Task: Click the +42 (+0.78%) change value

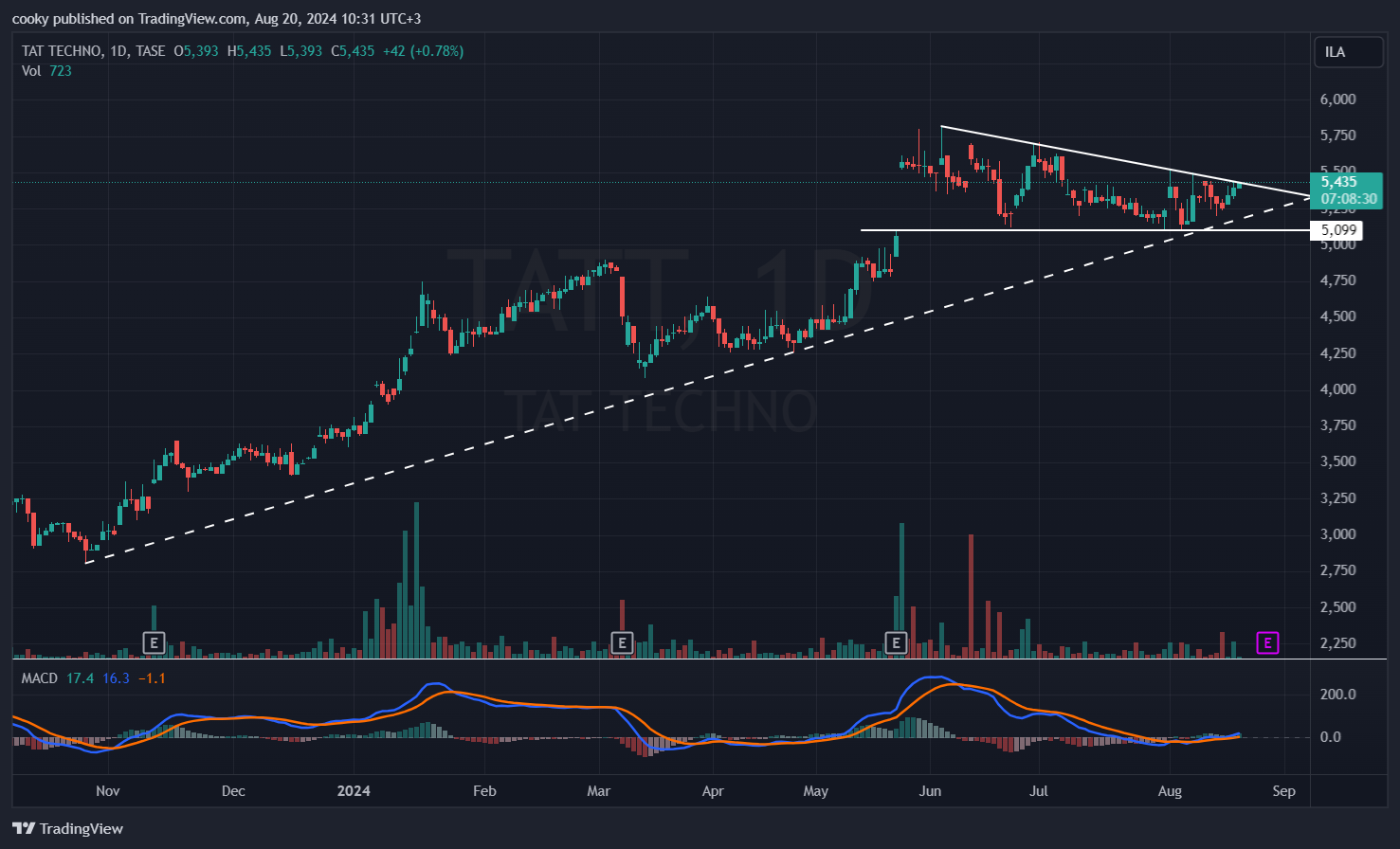Action: 423,51
